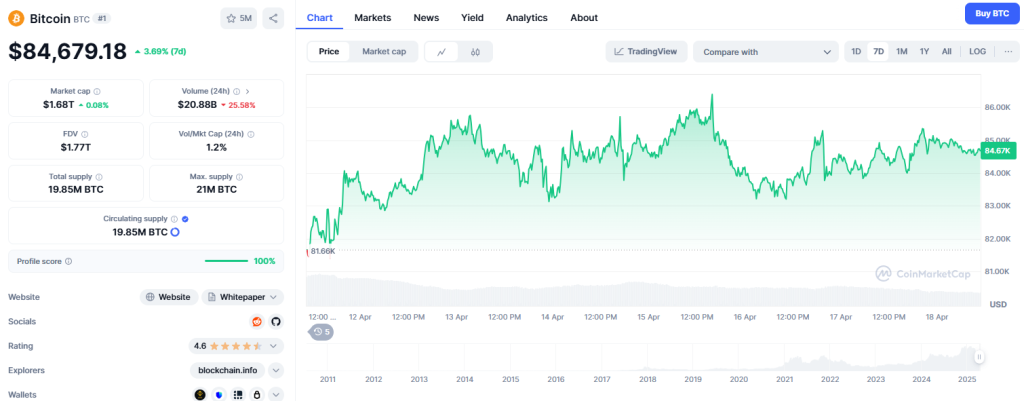The height and width of the screenshot is (401, 1024).
Task: Open the Total supply info icon
Action: pos(99,177)
